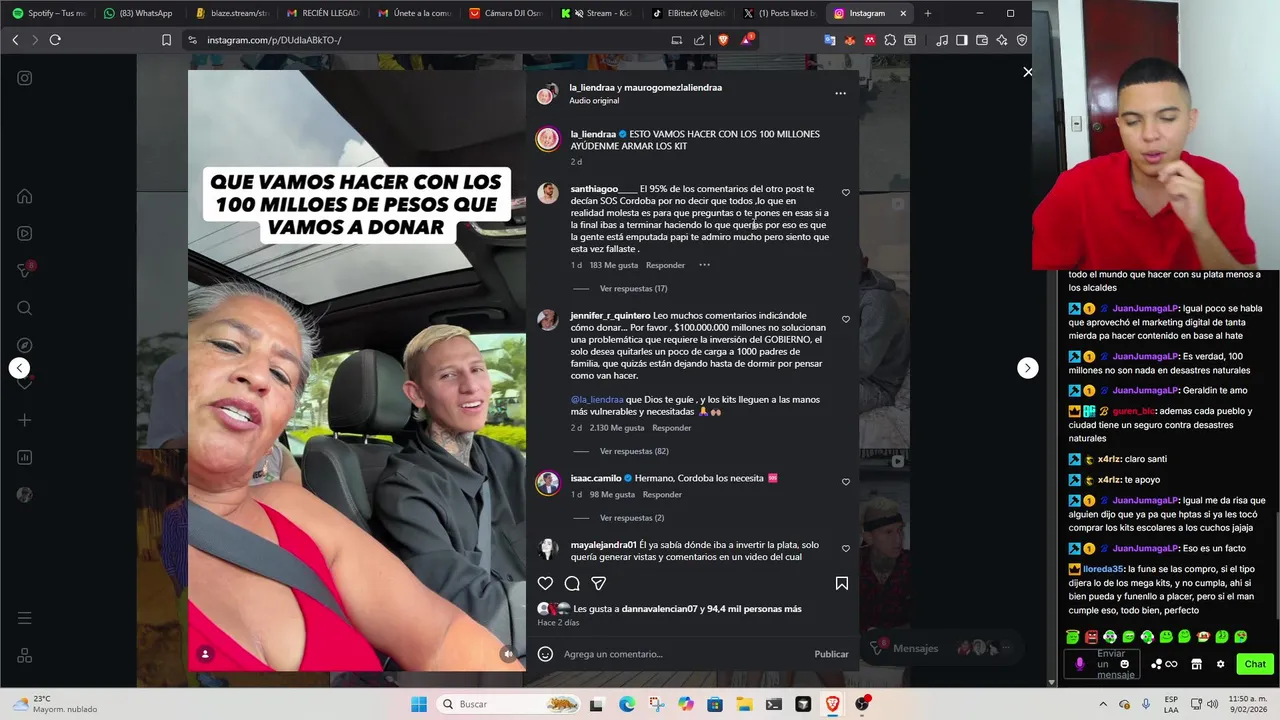Show tagged people icon on video
This screenshot has height=720, width=1280.
pyautogui.click(x=205, y=654)
